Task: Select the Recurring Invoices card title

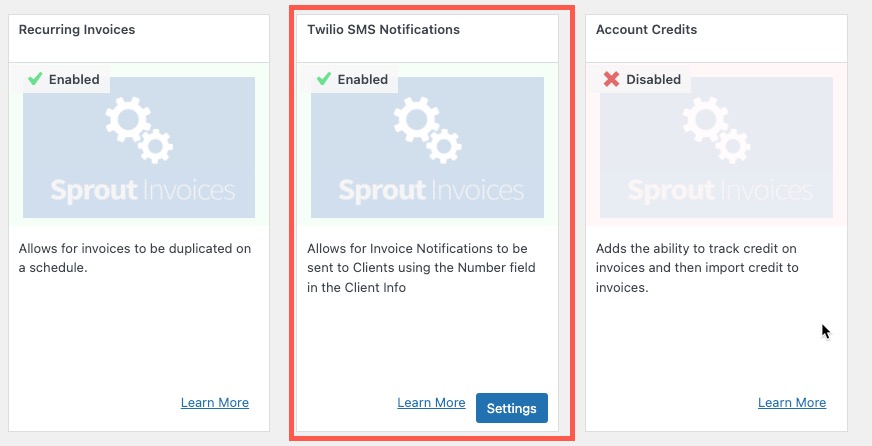Action: click(x=77, y=30)
